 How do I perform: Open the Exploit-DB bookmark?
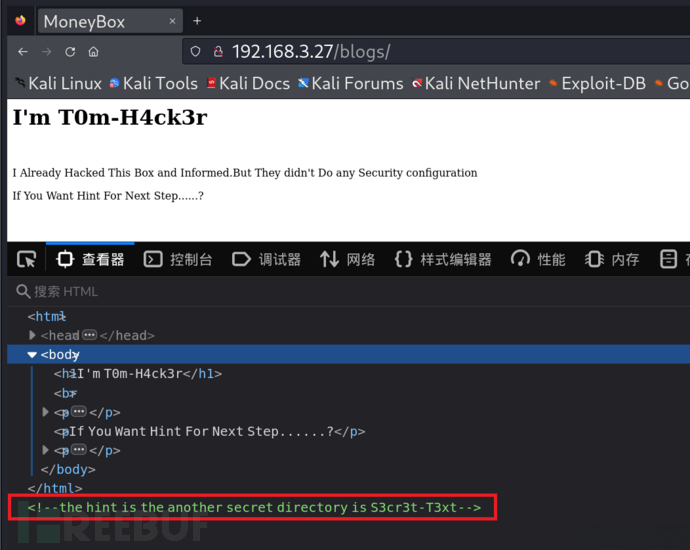[x=598, y=83]
